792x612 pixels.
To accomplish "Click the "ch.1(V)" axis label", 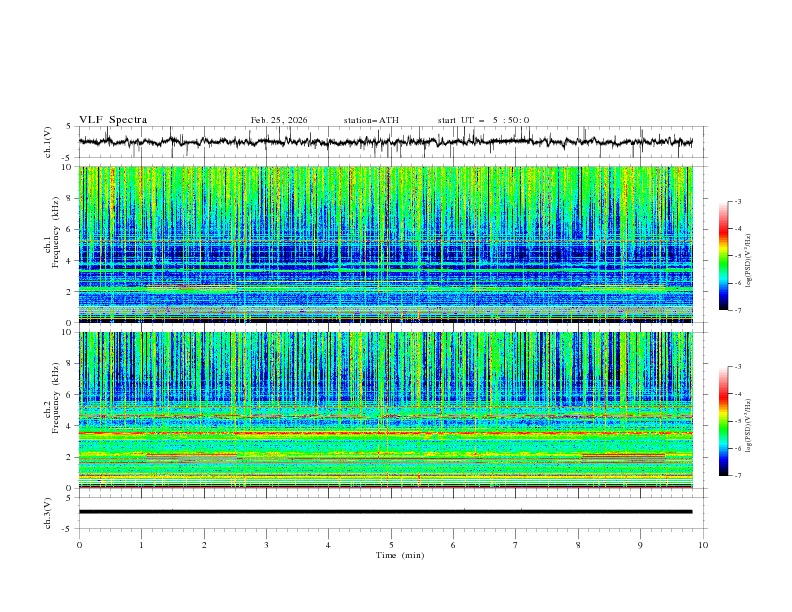I will click(x=48, y=142).
